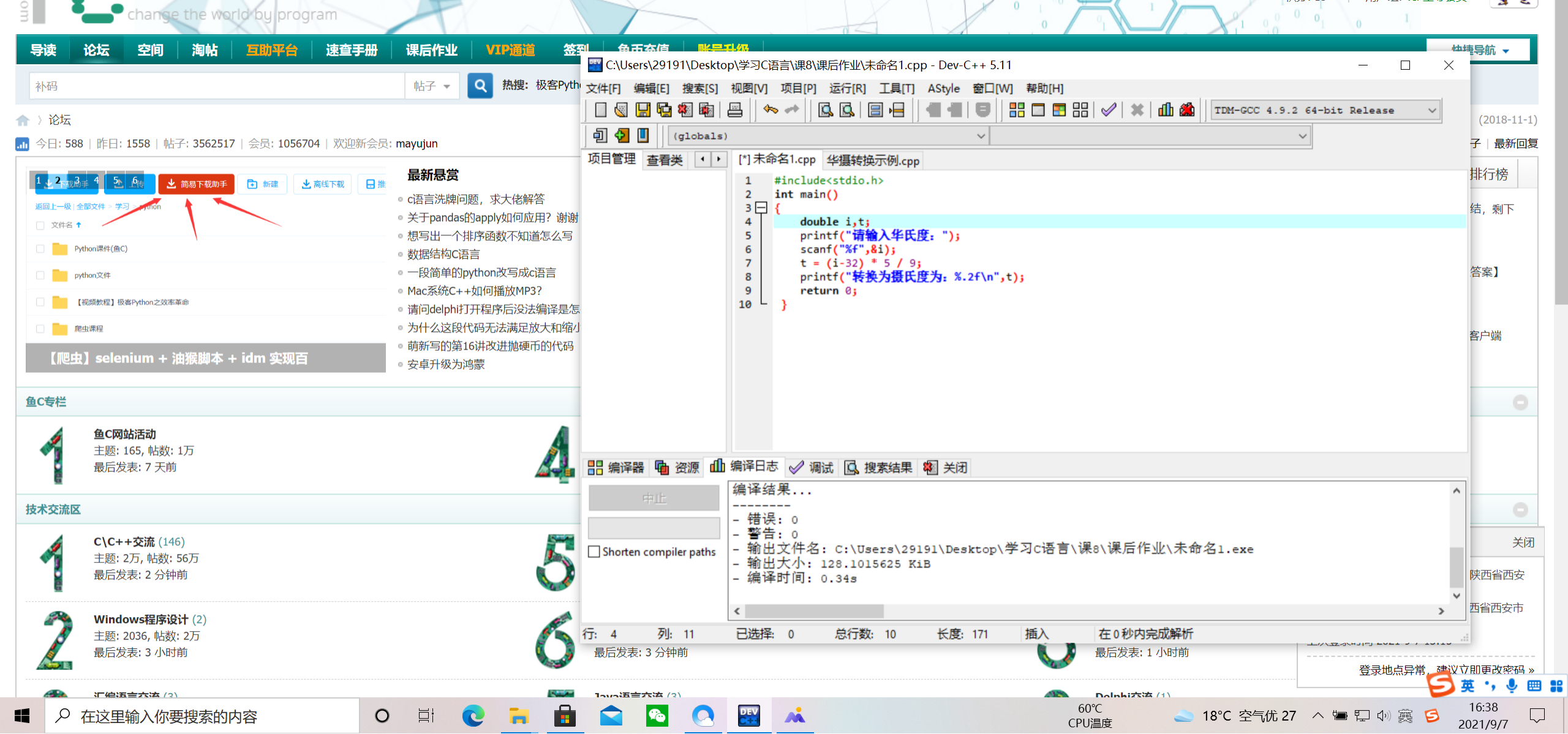Collapse the code fold at line 3
This screenshot has width=1568, height=734.
click(761, 208)
